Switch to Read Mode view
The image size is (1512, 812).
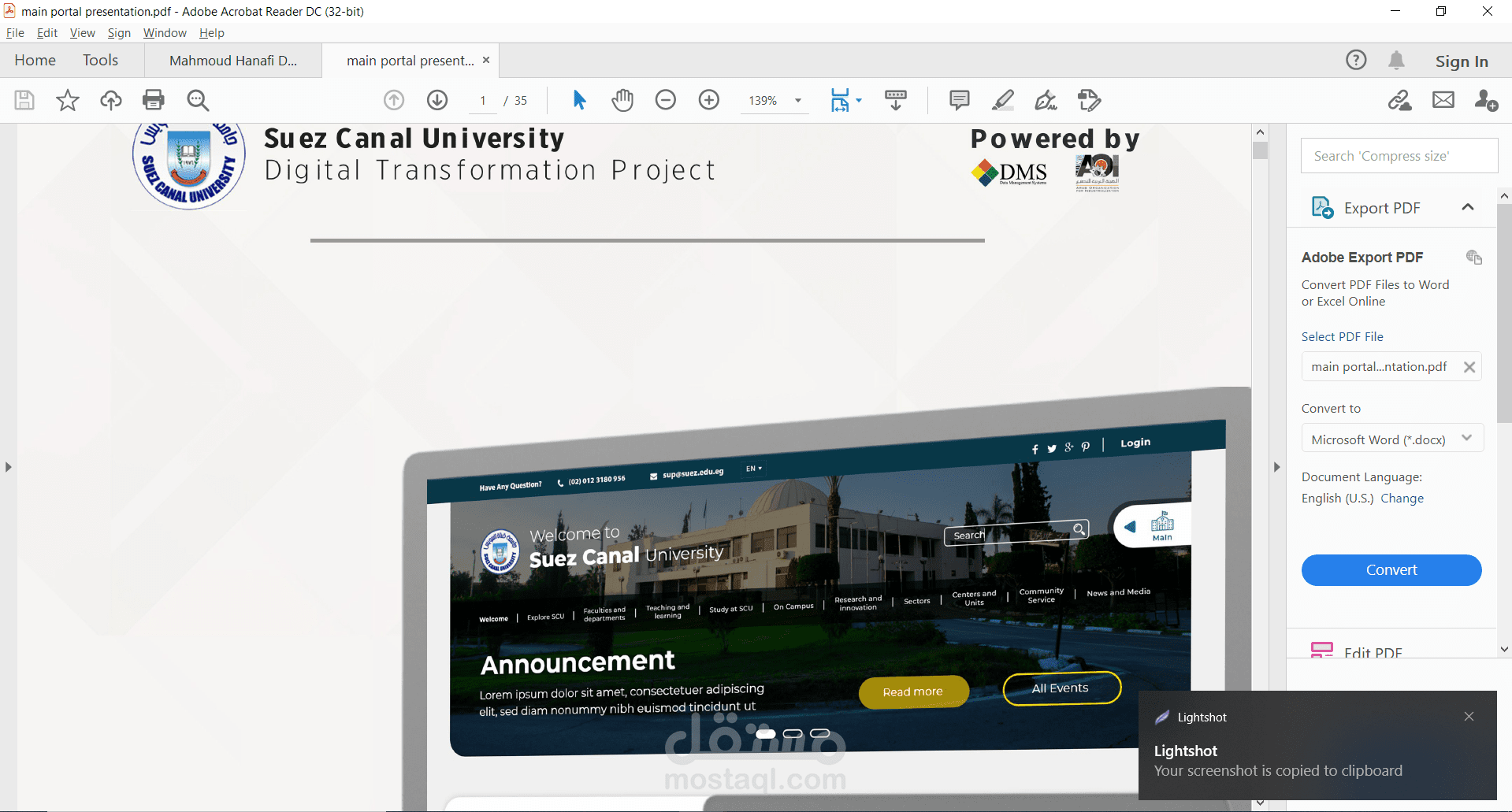pyautogui.click(x=895, y=100)
